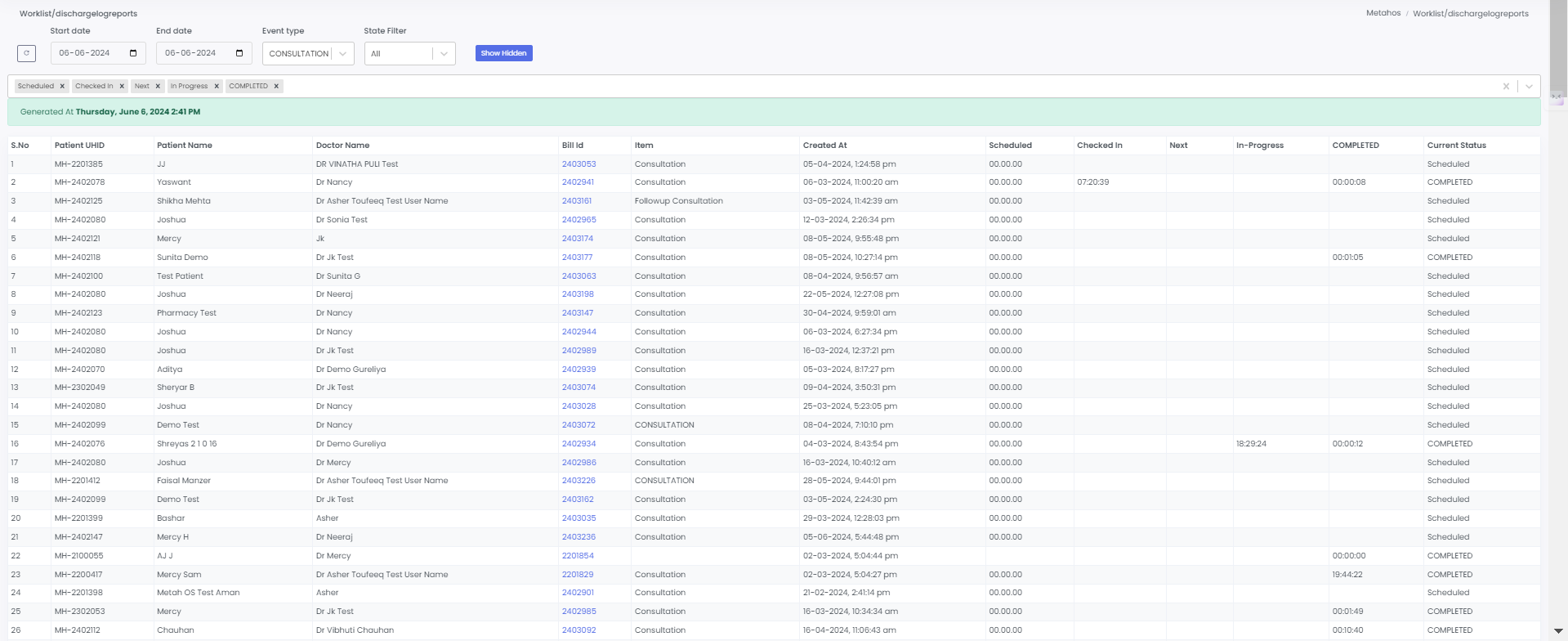Click the Patient Name column header

(185, 145)
